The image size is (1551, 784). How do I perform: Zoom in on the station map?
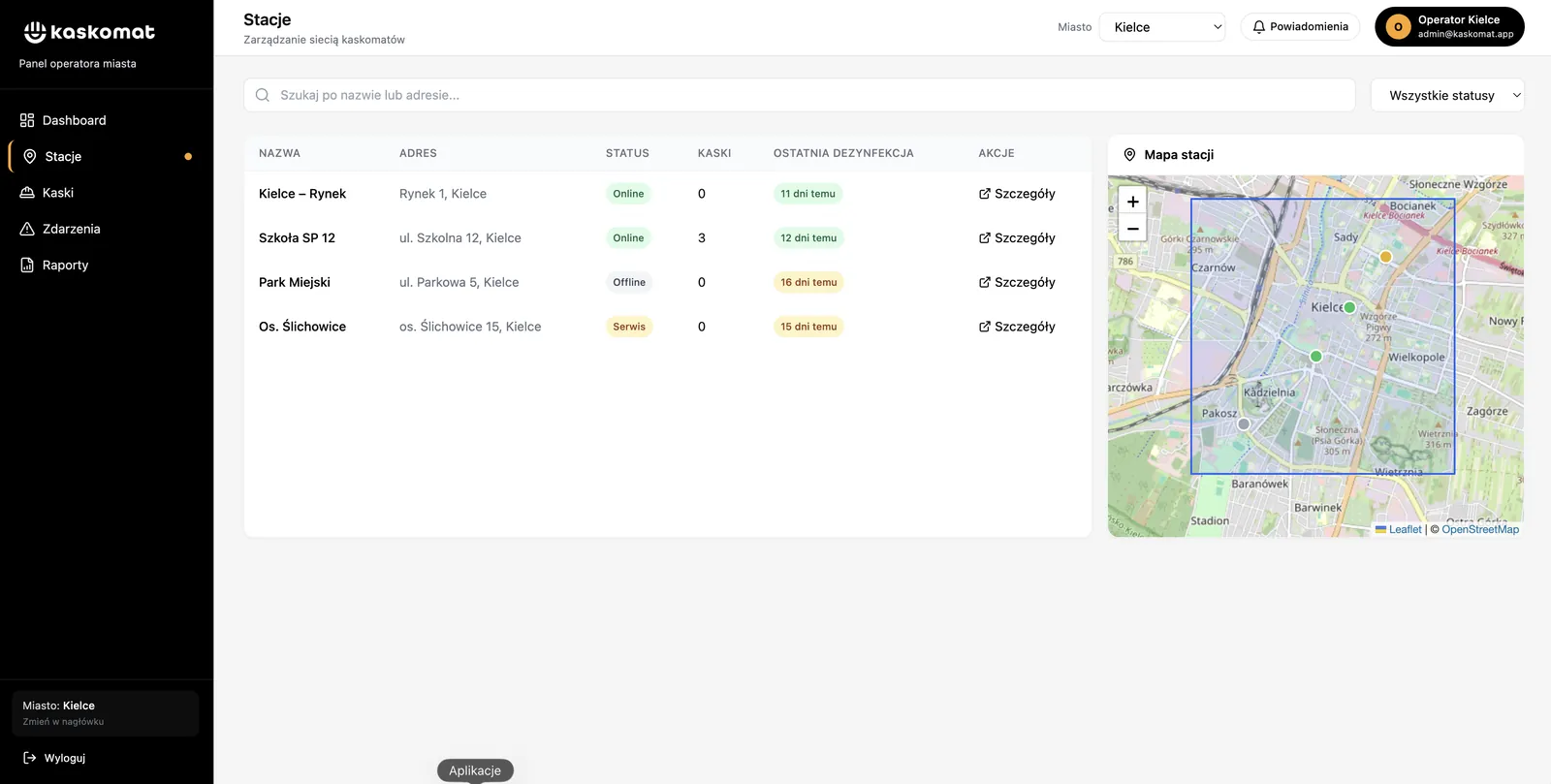click(1132, 202)
